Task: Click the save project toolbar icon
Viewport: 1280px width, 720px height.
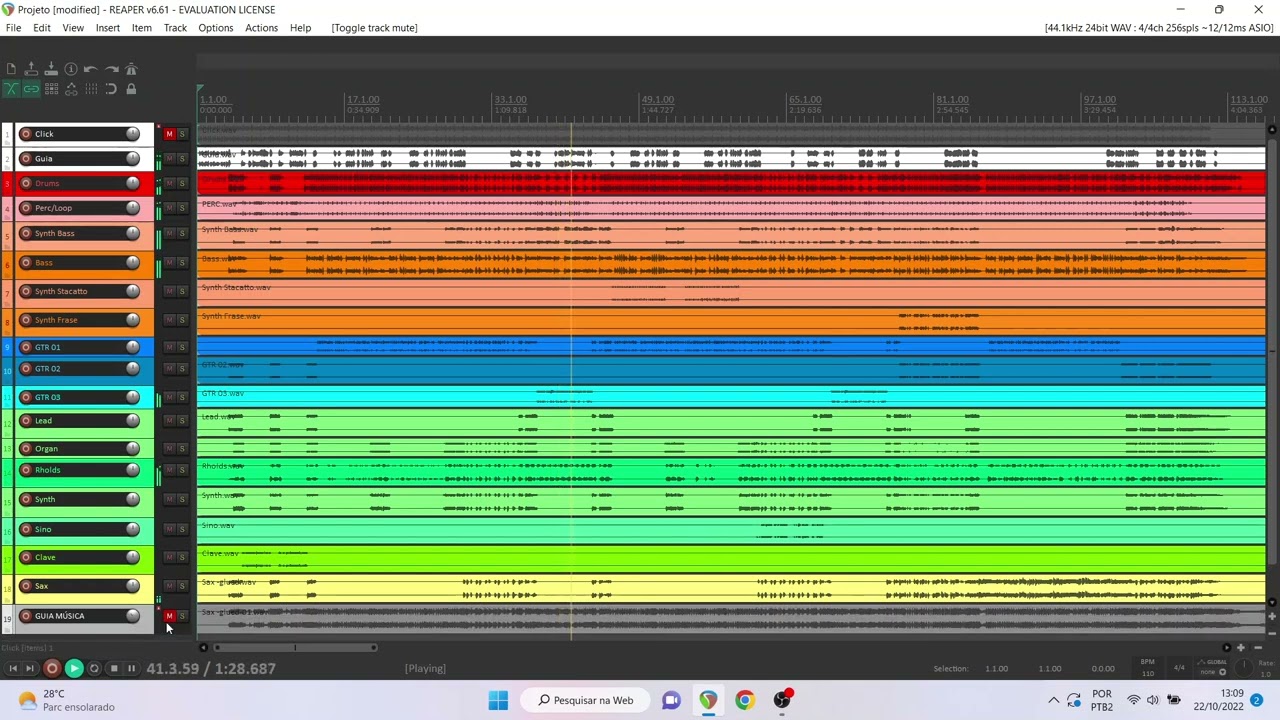Action: [x=51, y=69]
